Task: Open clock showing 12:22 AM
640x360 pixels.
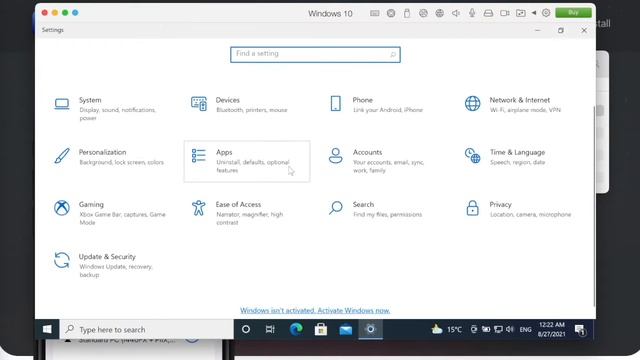Action: tap(551, 329)
